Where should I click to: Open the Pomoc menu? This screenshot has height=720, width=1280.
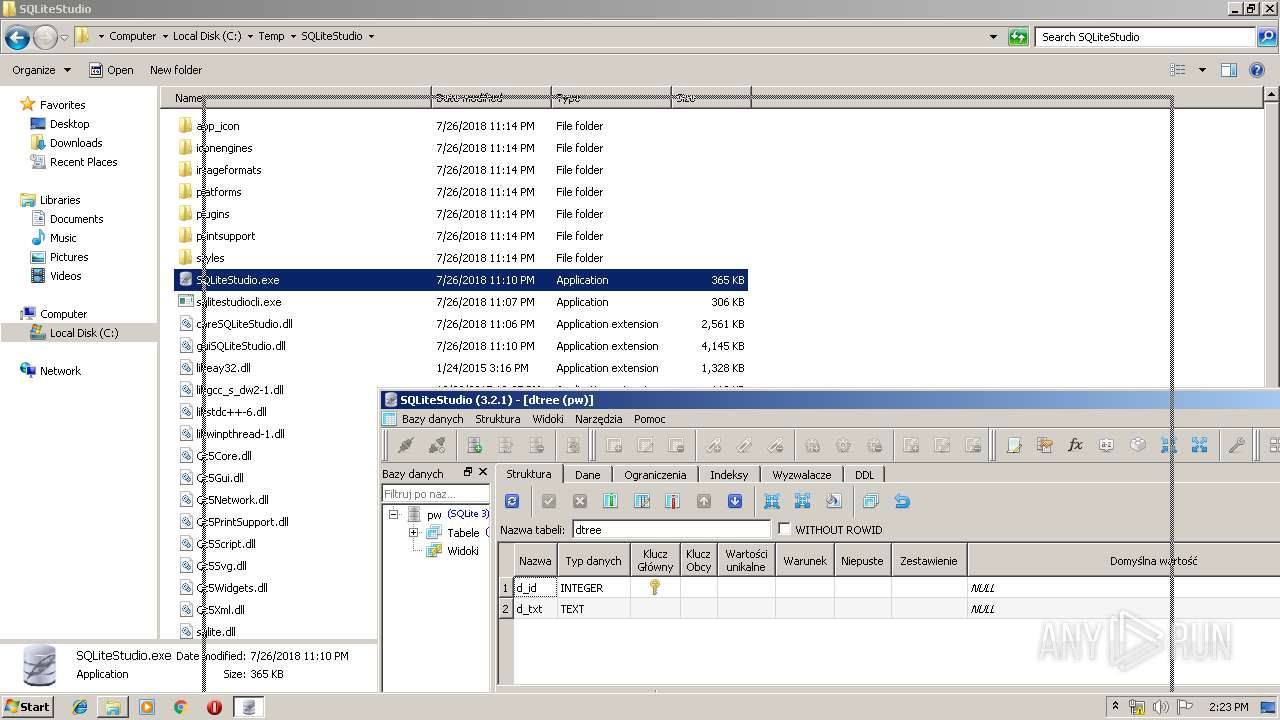[x=649, y=419]
